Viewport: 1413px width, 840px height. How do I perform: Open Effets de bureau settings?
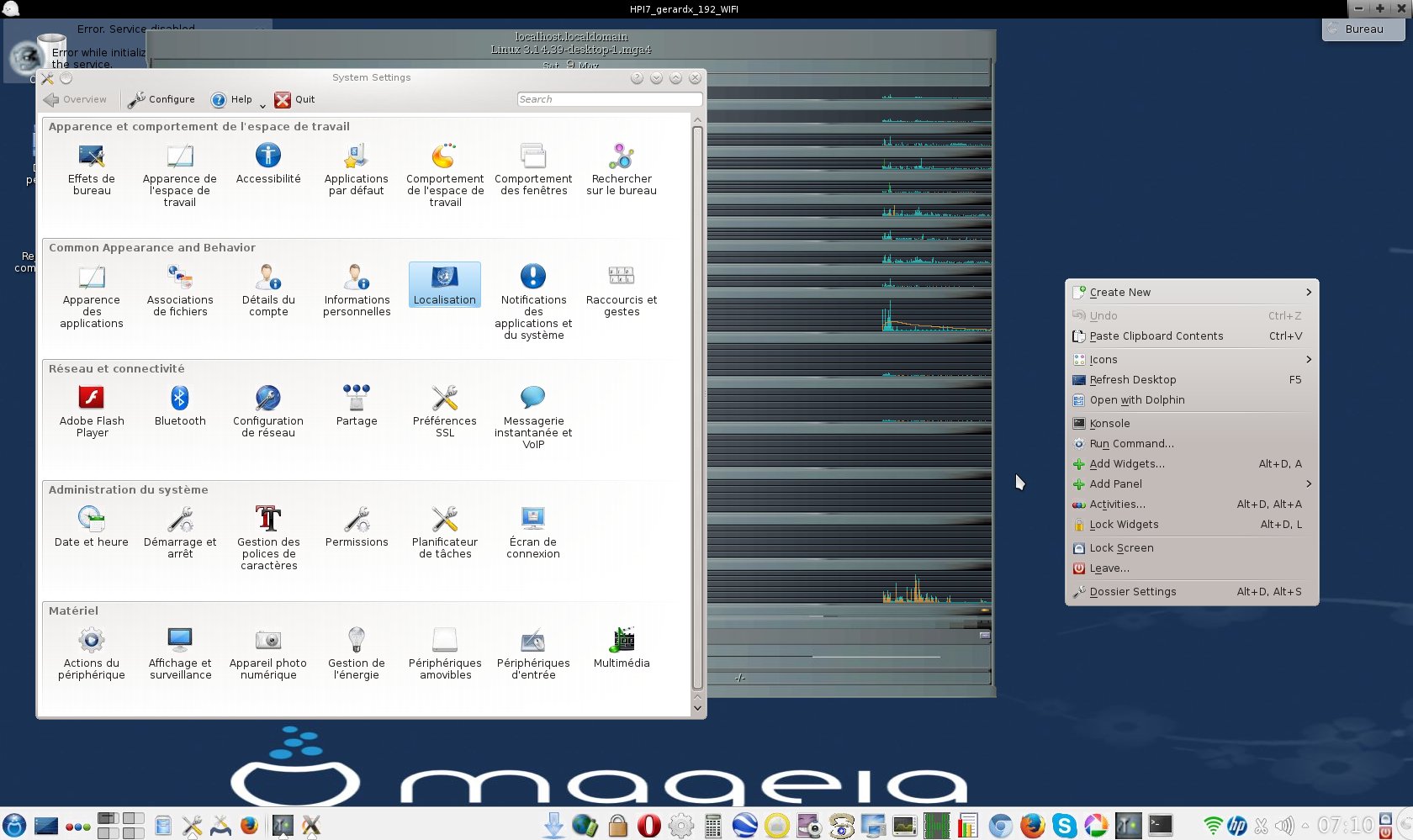click(x=92, y=170)
